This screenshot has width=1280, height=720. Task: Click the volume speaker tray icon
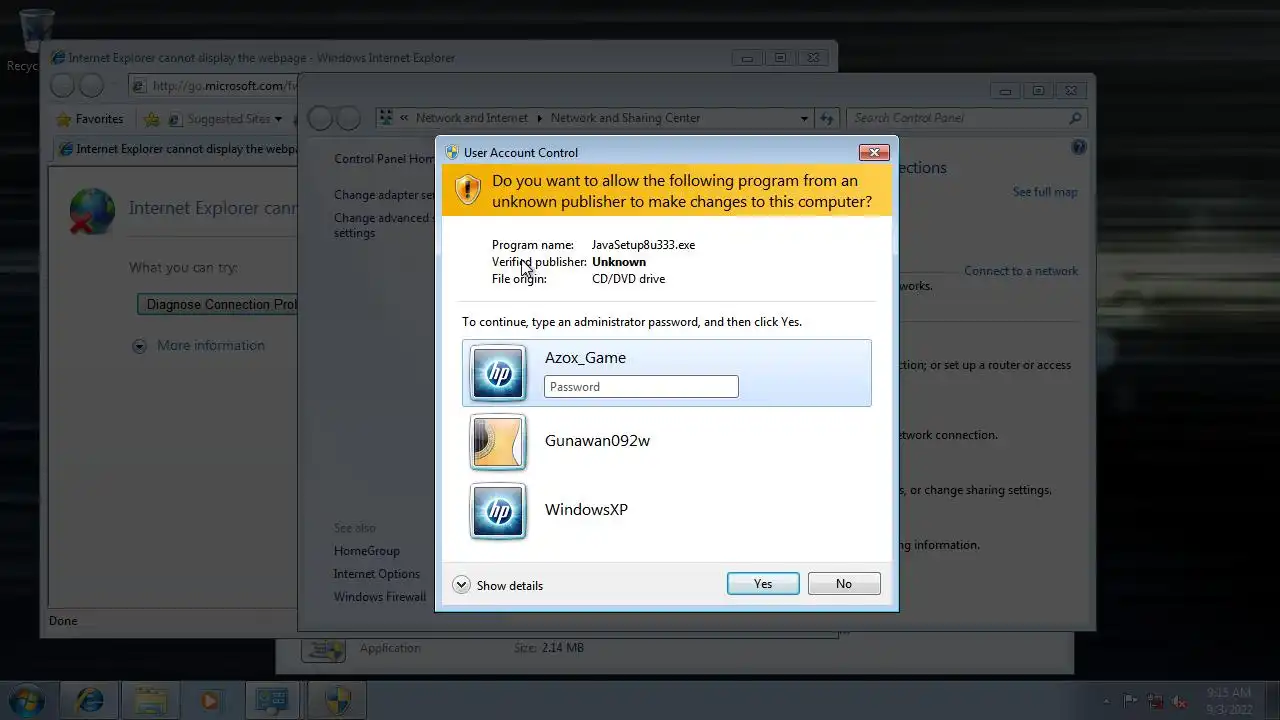click(1180, 701)
